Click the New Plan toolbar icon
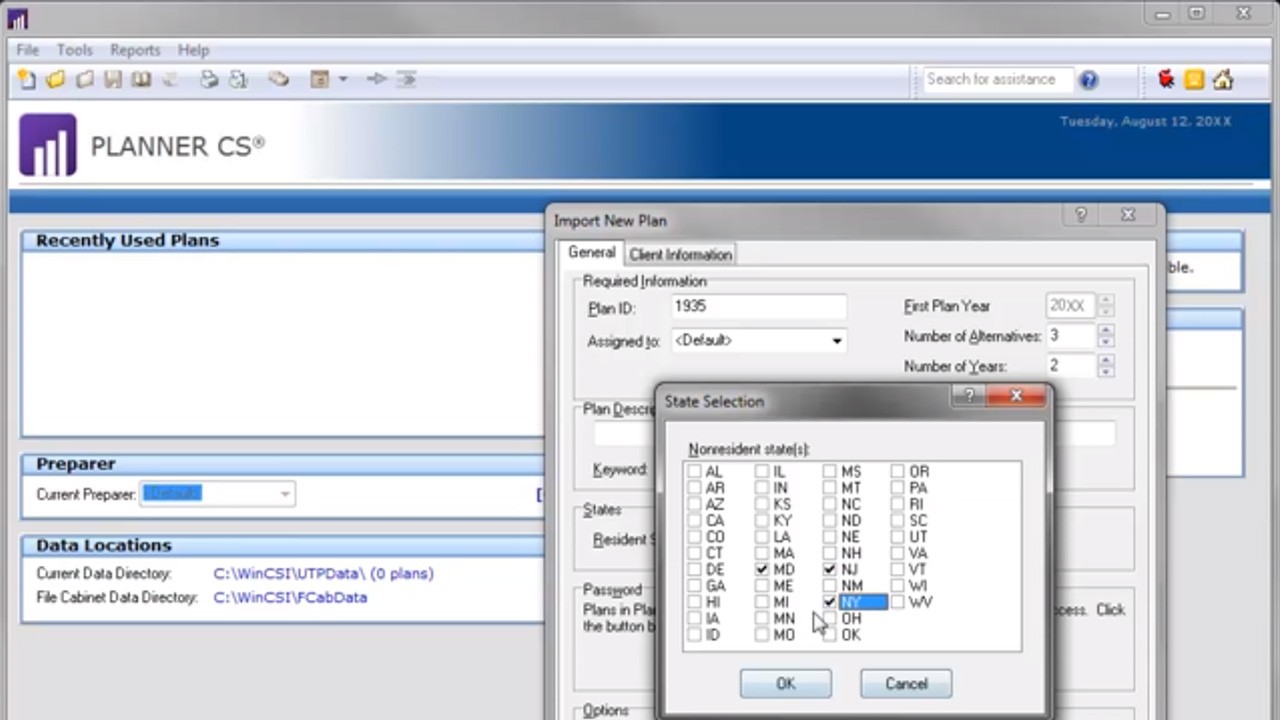This screenshot has height=720, width=1280. click(27, 80)
